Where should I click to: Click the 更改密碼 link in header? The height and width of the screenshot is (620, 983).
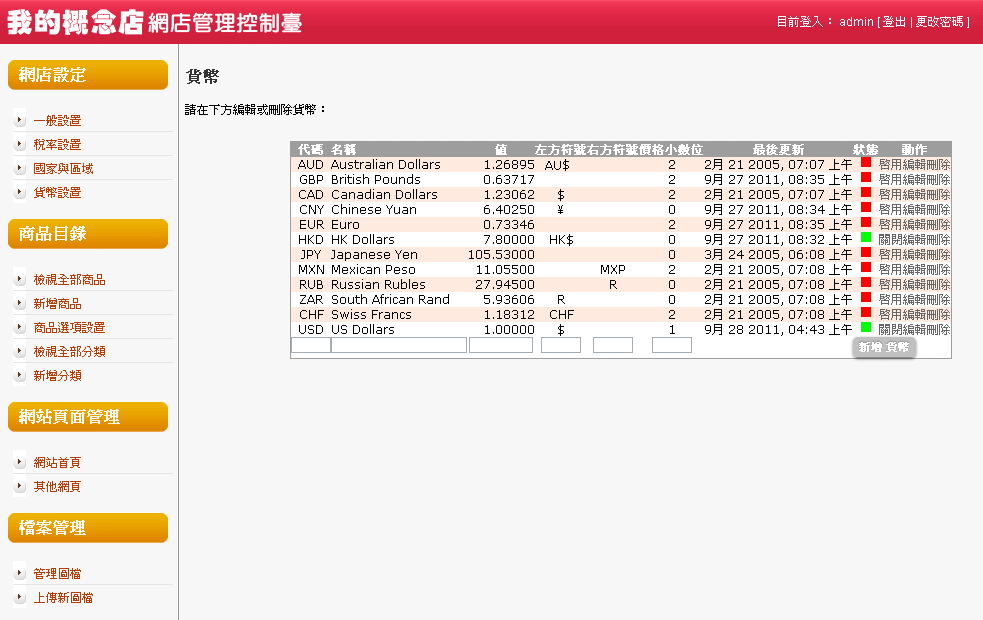940,22
